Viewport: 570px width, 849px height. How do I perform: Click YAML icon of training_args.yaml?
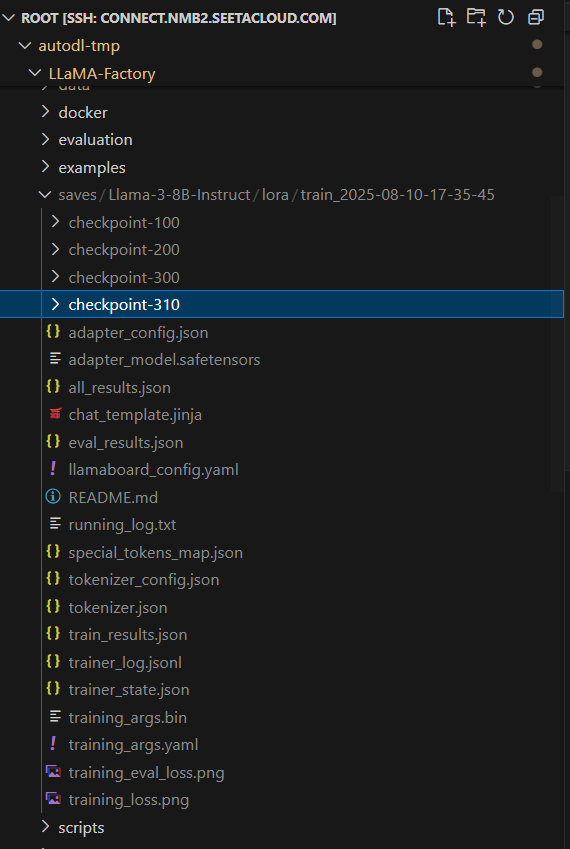[x=53, y=744]
